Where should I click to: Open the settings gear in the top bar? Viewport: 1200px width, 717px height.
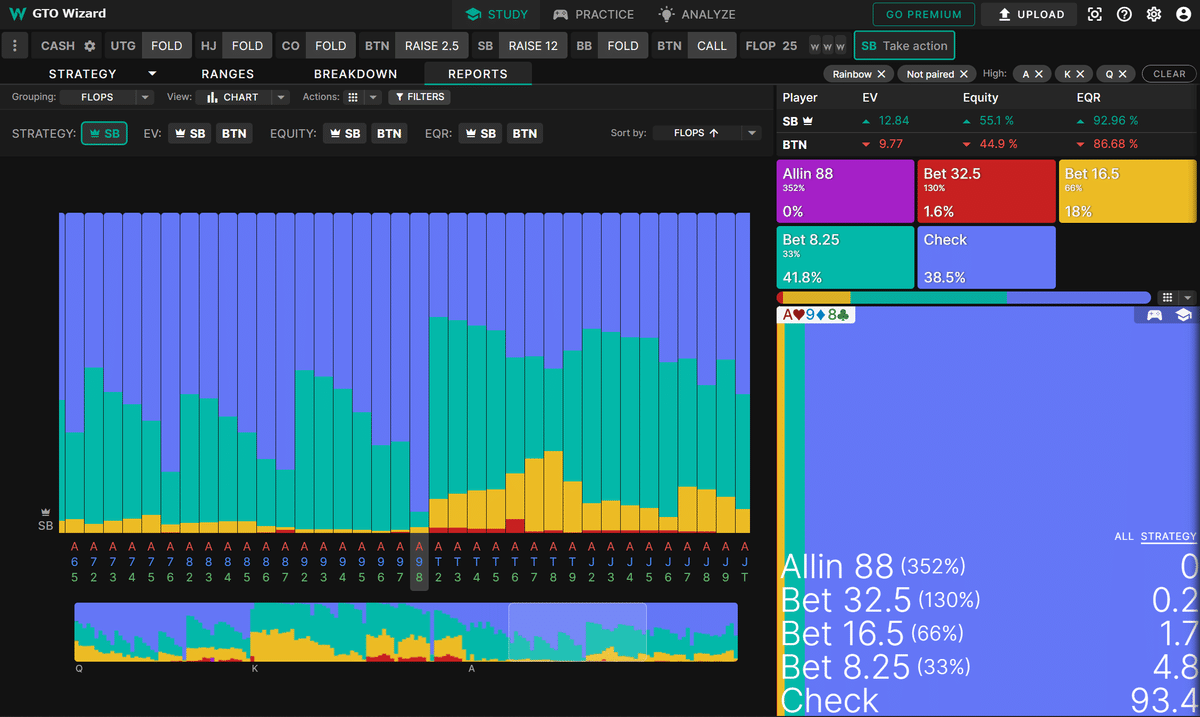click(x=1153, y=14)
